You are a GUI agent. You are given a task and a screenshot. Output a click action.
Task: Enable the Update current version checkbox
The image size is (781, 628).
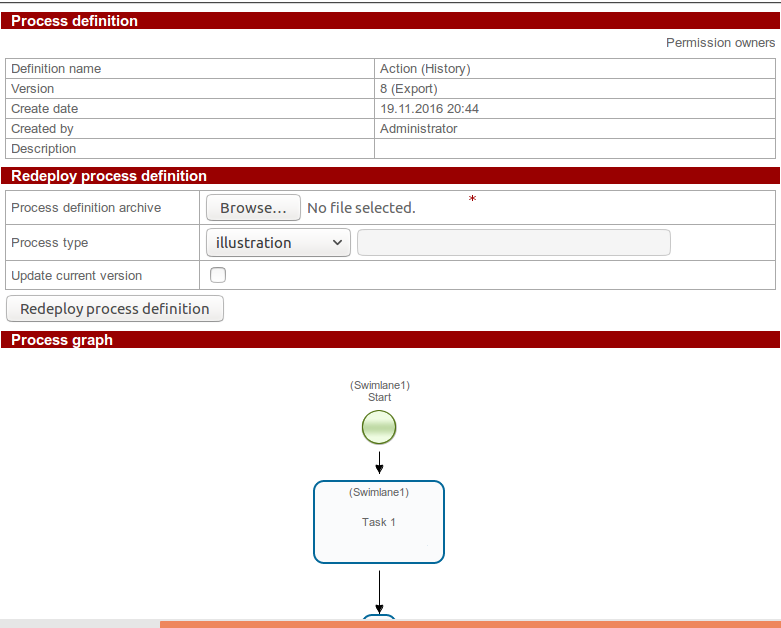pyautogui.click(x=217, y=275)
